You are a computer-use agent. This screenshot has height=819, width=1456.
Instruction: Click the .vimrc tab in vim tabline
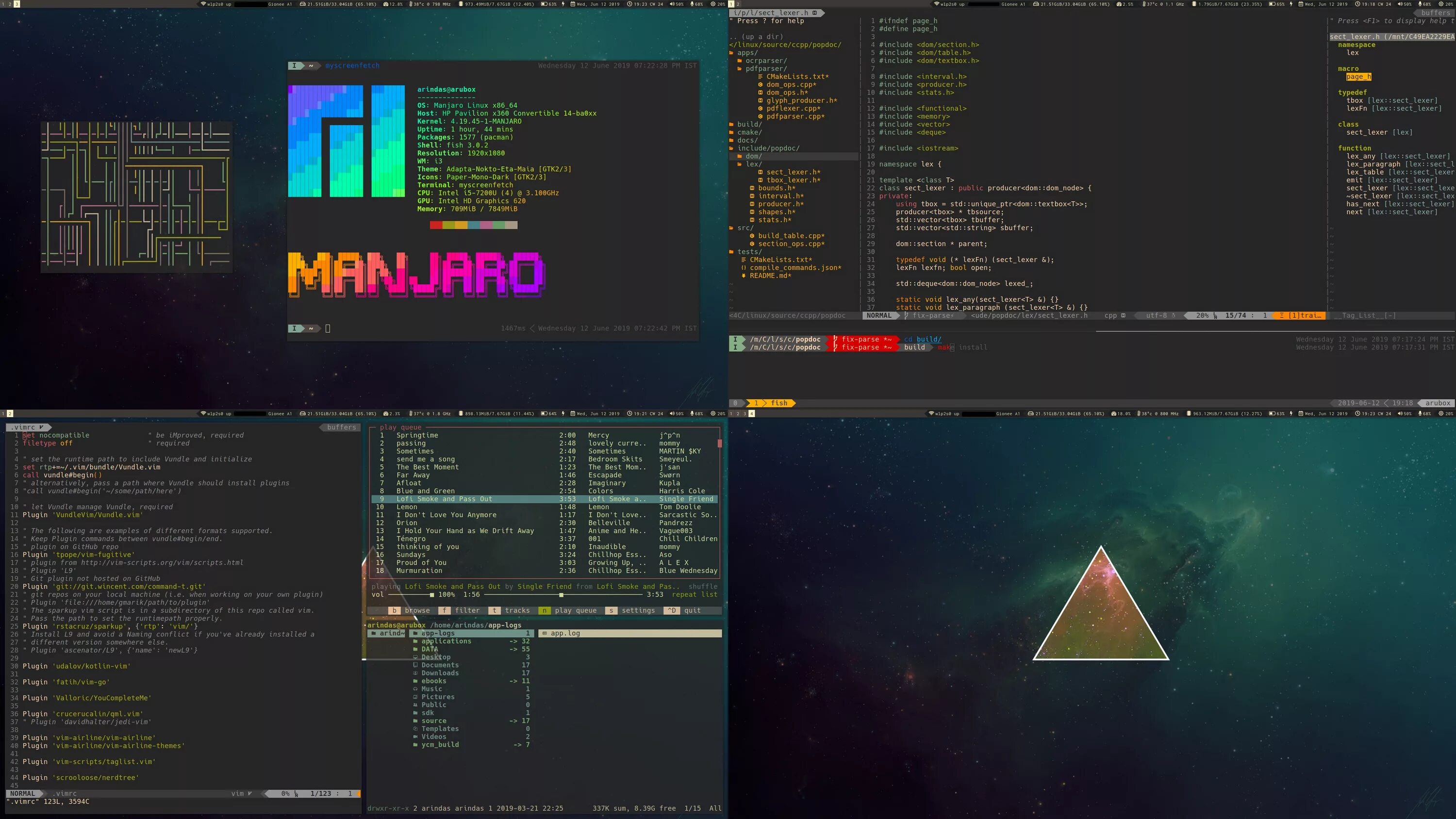click(28, 427)
